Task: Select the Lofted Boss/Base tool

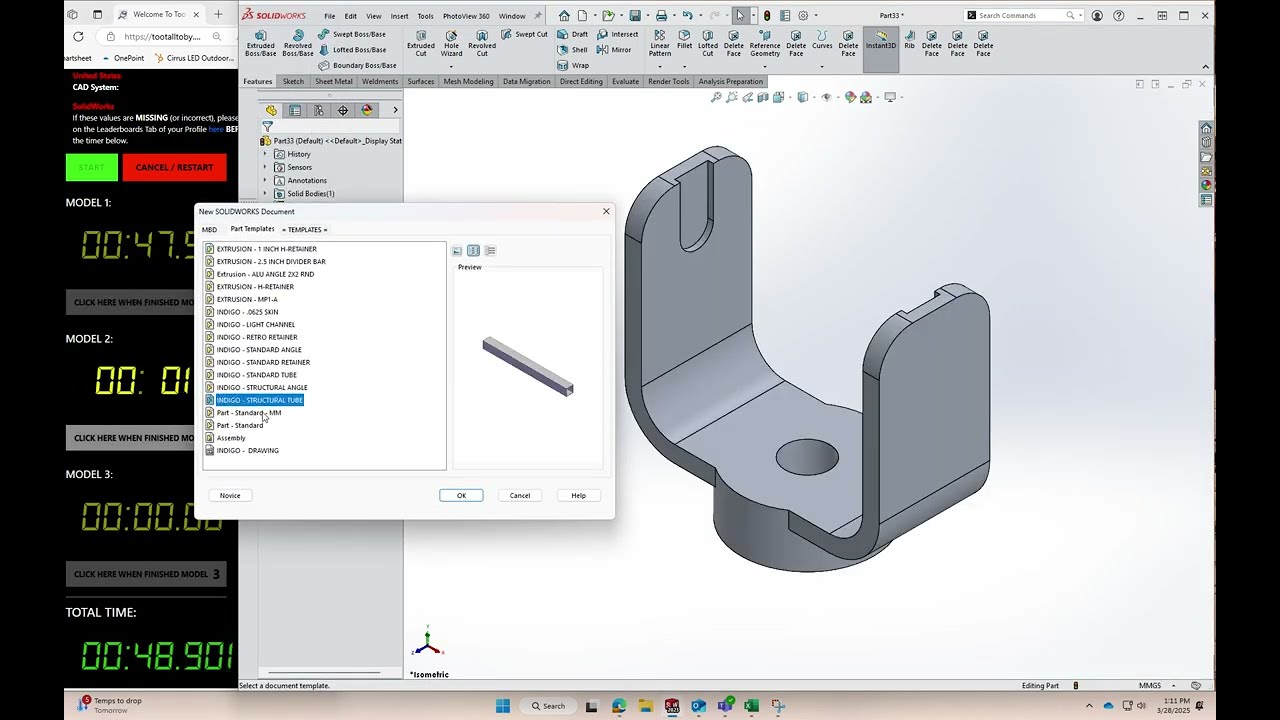Action: coord(352,50)
